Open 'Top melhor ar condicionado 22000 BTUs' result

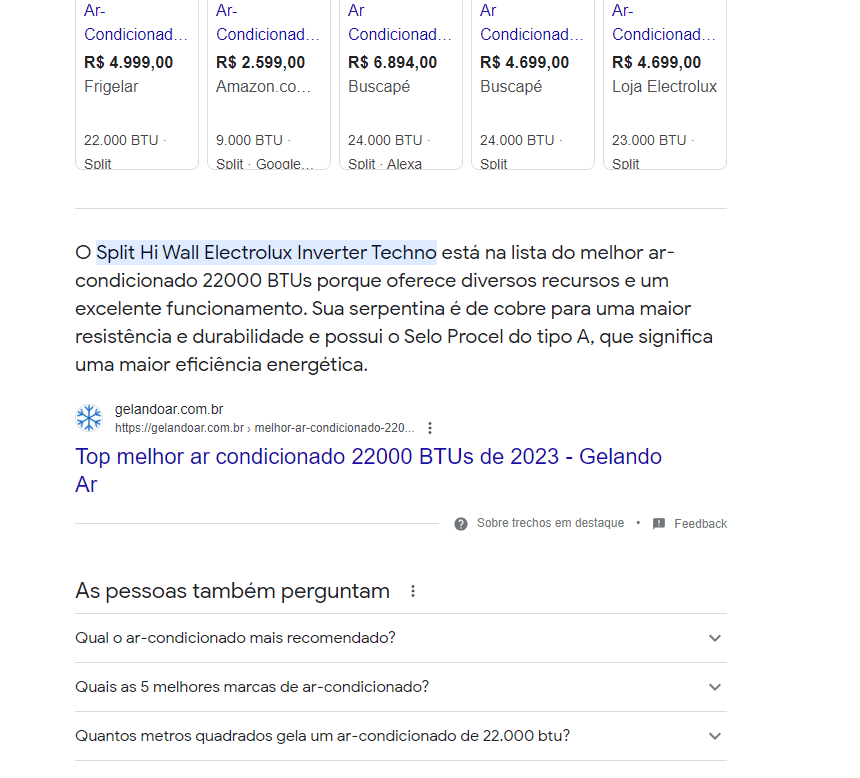click(368, 470)
